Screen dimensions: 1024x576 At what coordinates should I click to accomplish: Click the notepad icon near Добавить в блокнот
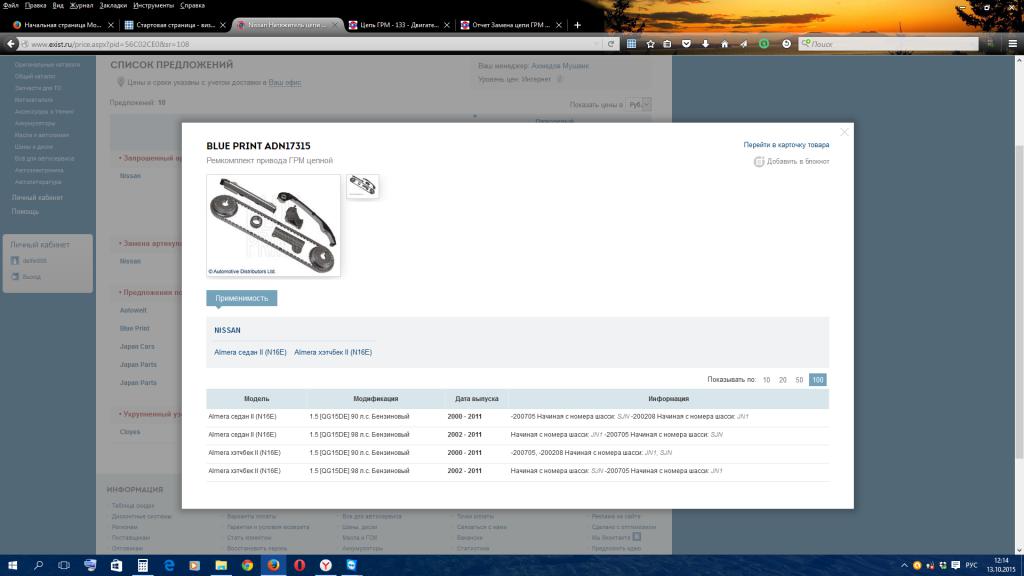[x=759, y=161]
